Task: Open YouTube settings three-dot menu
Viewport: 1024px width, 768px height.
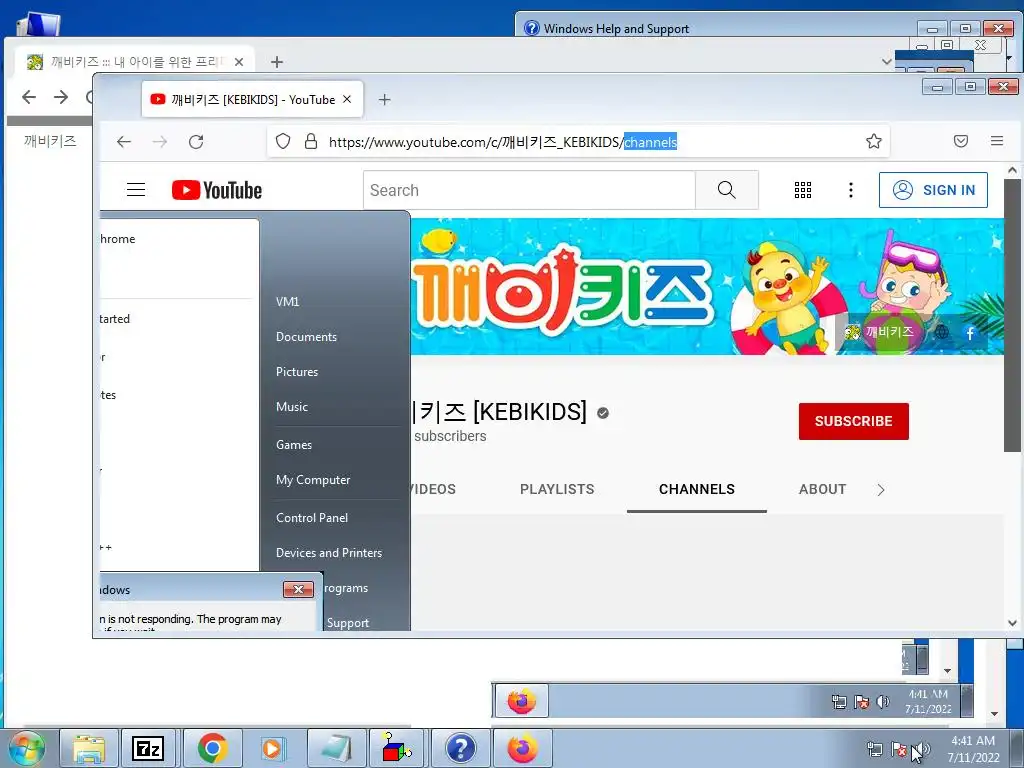Action: point(850,190)
